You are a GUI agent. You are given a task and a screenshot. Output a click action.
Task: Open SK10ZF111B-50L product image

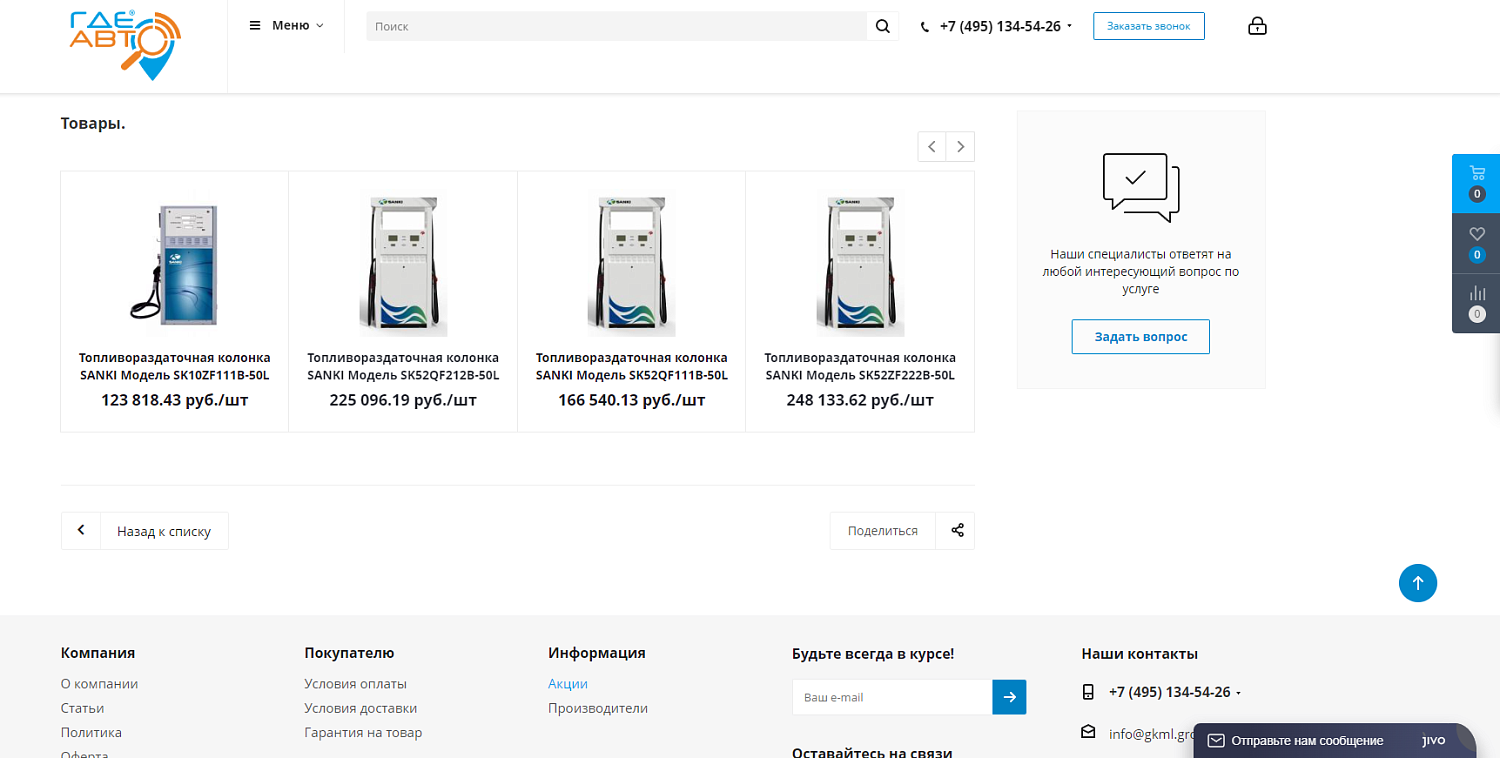[x=175, y=264]
